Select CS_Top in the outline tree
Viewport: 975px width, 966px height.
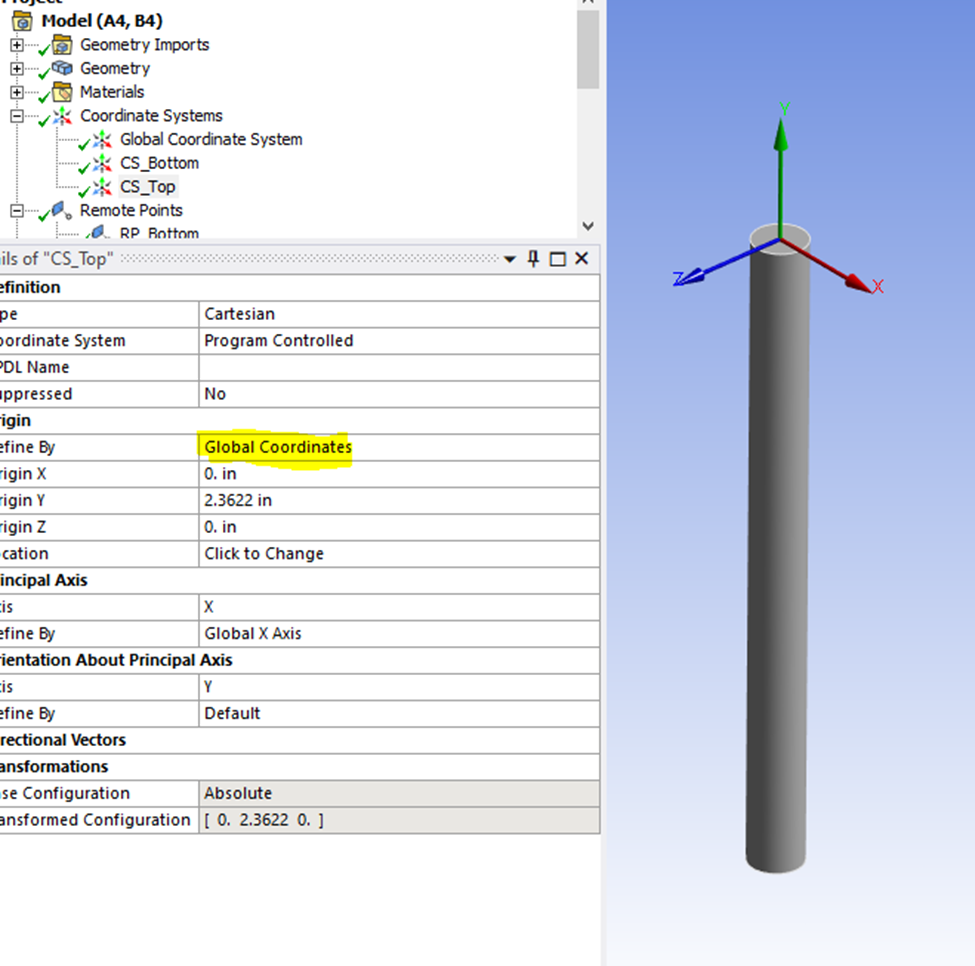[148, 186]
